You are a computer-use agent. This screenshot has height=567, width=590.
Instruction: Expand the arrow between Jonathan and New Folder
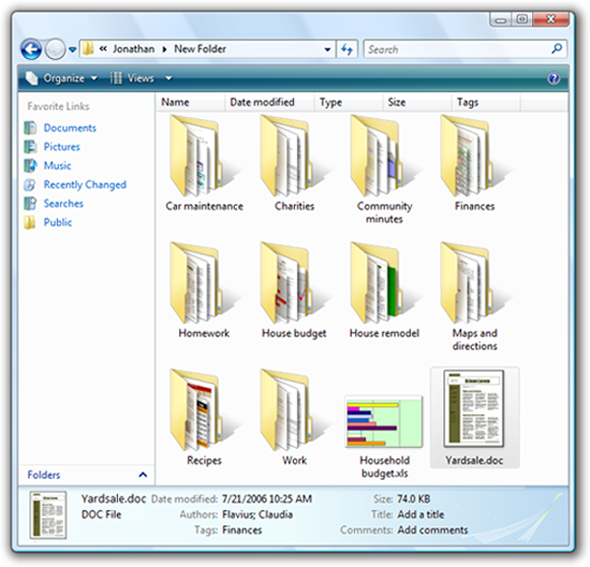164,49
